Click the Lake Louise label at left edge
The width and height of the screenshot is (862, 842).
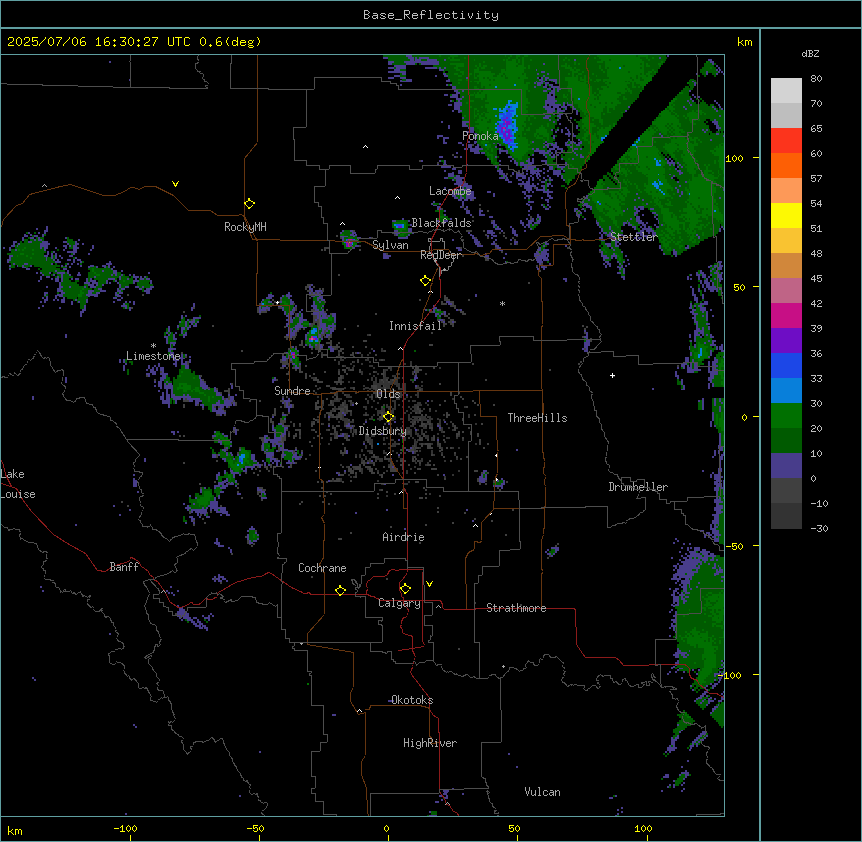click(18, 484)
